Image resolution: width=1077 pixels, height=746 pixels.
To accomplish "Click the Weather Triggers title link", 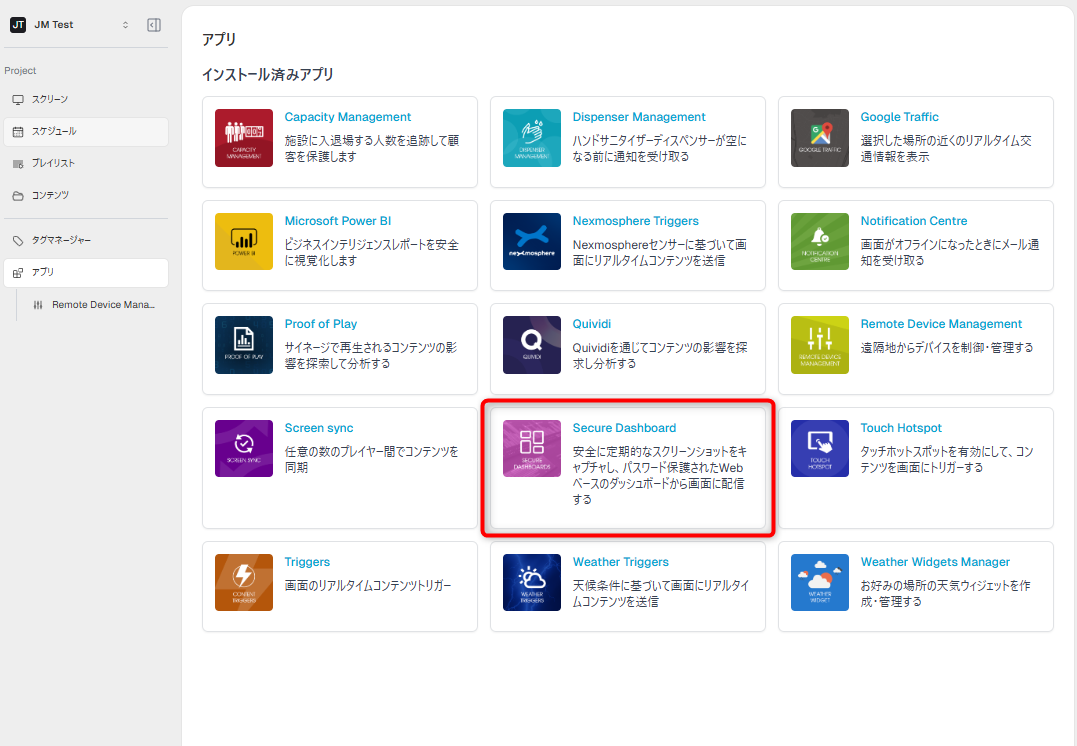I will pos(620,561).
